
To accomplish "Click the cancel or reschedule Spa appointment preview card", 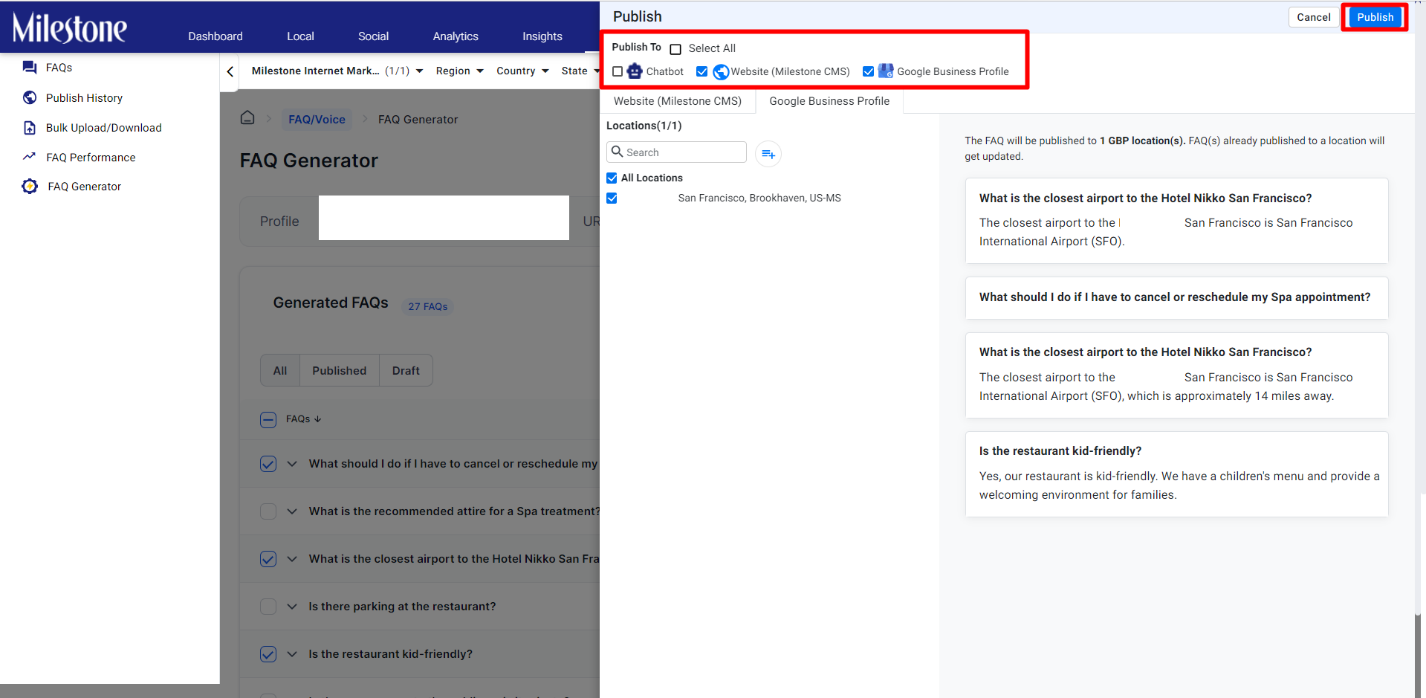I will (x=1176, y=298).
